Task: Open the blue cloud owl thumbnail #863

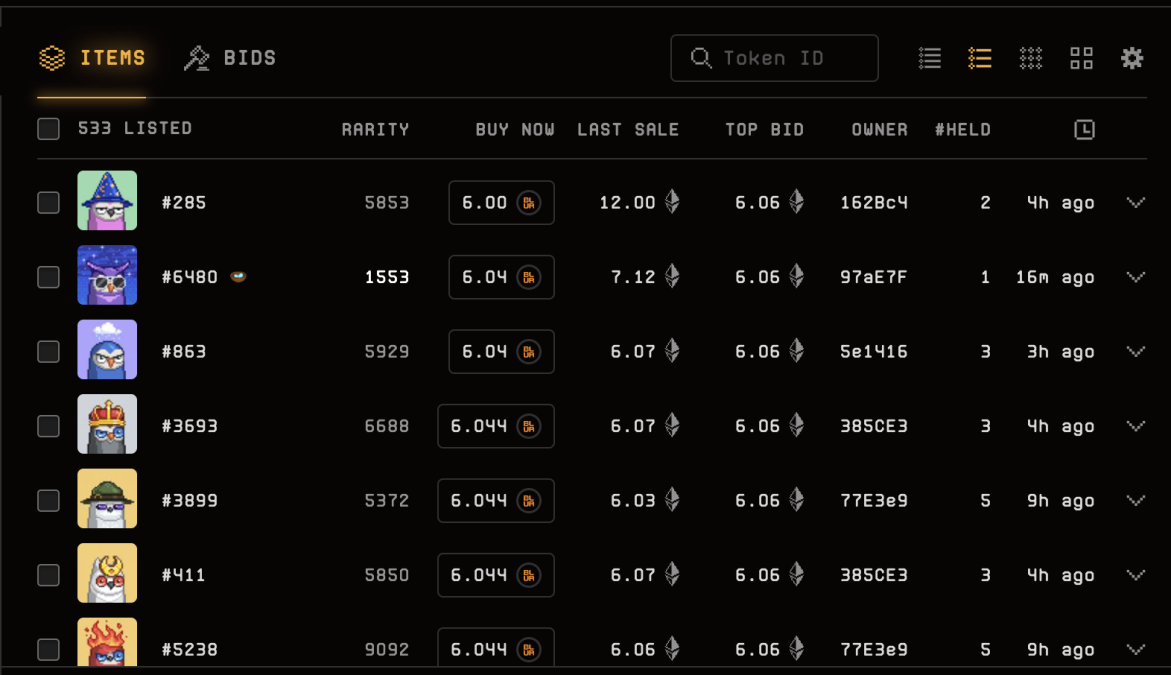Action: pos(107,349)
